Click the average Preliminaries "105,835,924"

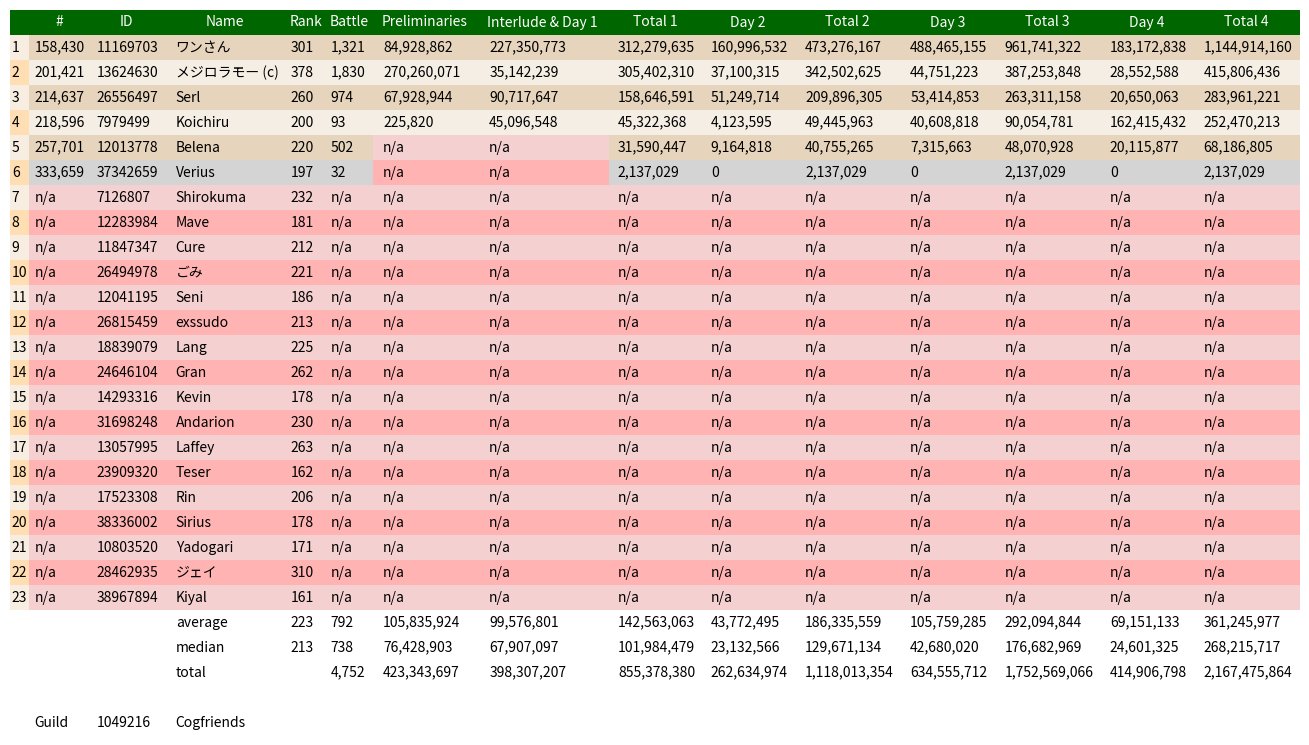pyautogui.click(x=421, y=622)
